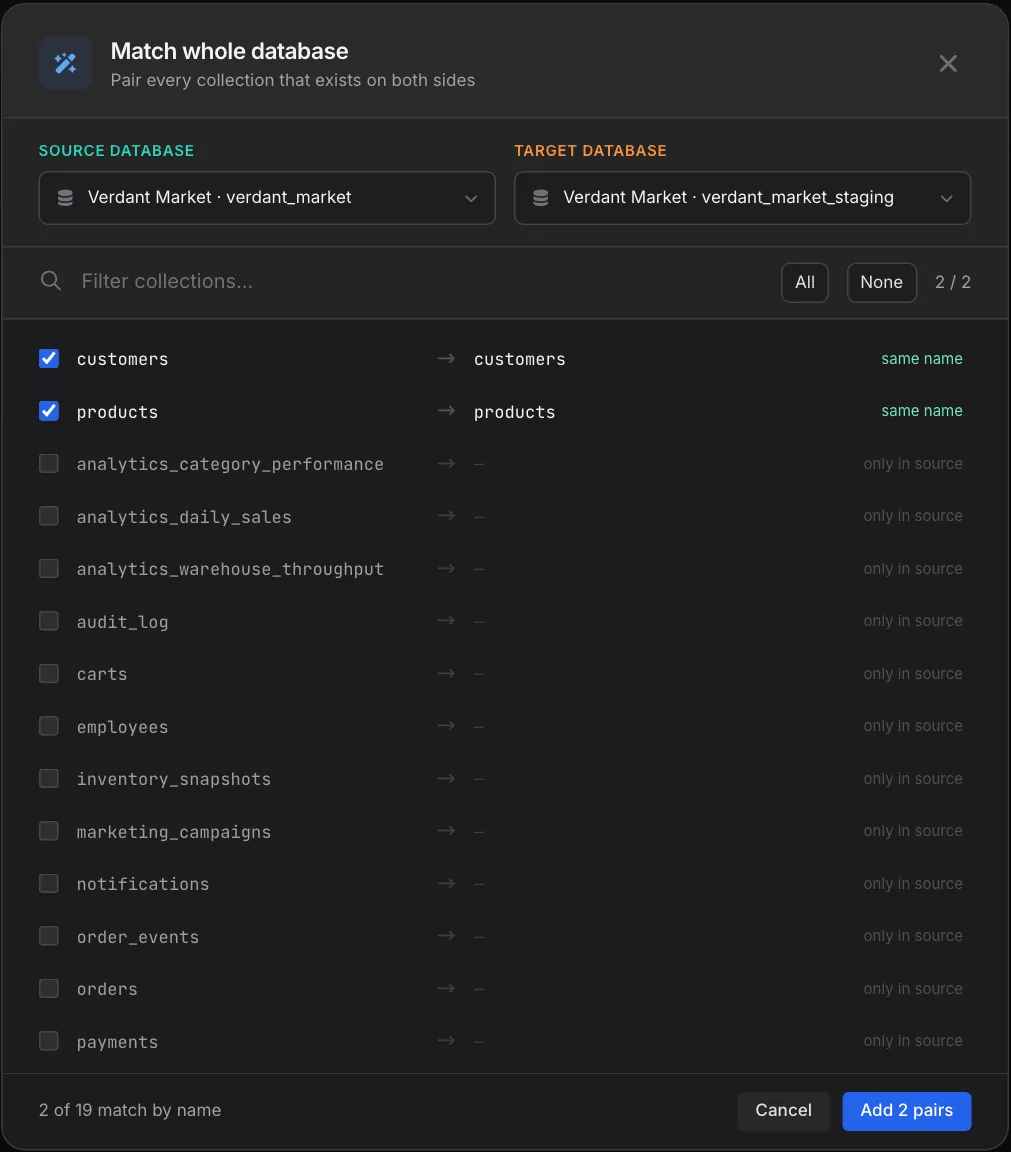Click analytics_warehouse_throughput collection name
The height and width of the screenshot is (1152, 1011).
coord(230,569)
